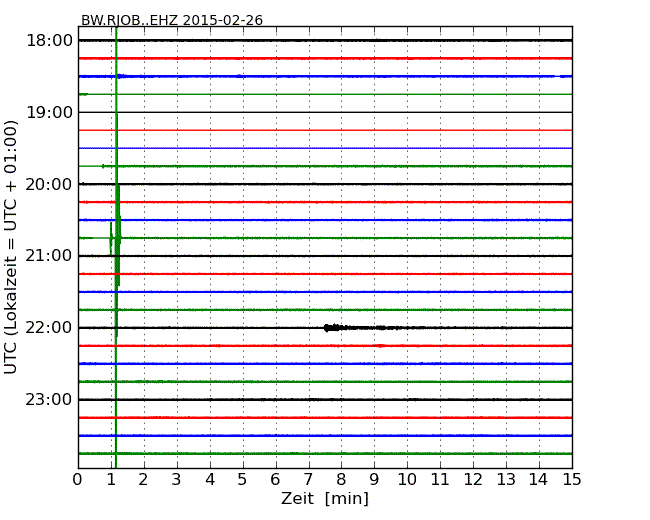This screenshot has height=520, width=650.
Task: Click the x-axis tick label 8
Action: pyautogui.click(x=341, y=480)
